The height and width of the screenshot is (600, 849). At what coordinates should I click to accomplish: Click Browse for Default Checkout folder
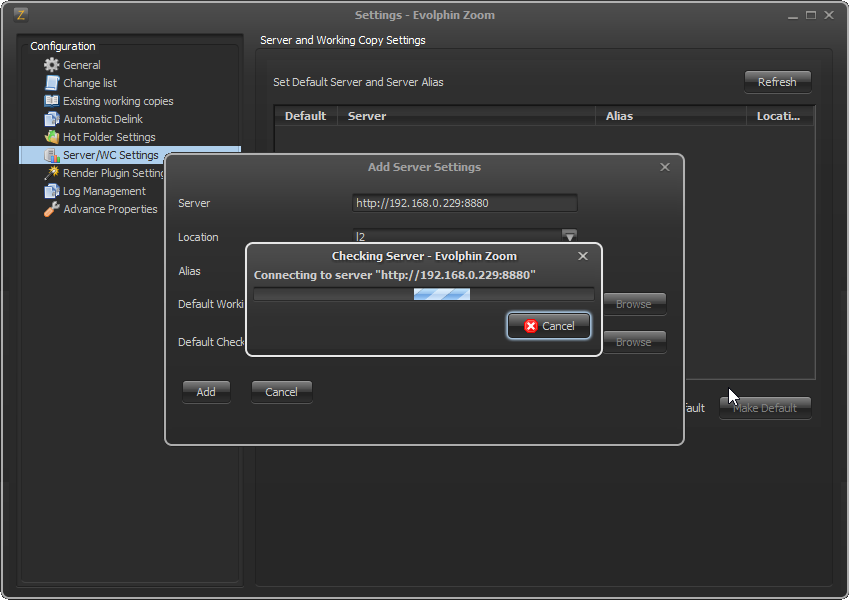634,342
